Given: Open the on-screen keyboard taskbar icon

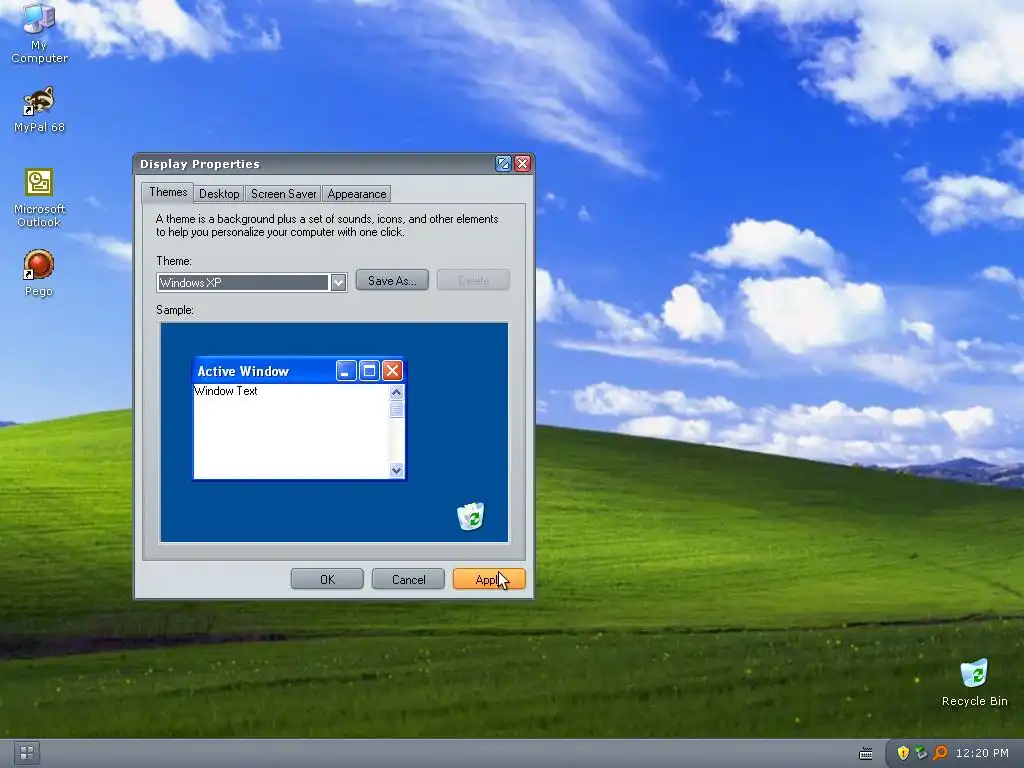Looking at the screenshot, I should (866, 754).
